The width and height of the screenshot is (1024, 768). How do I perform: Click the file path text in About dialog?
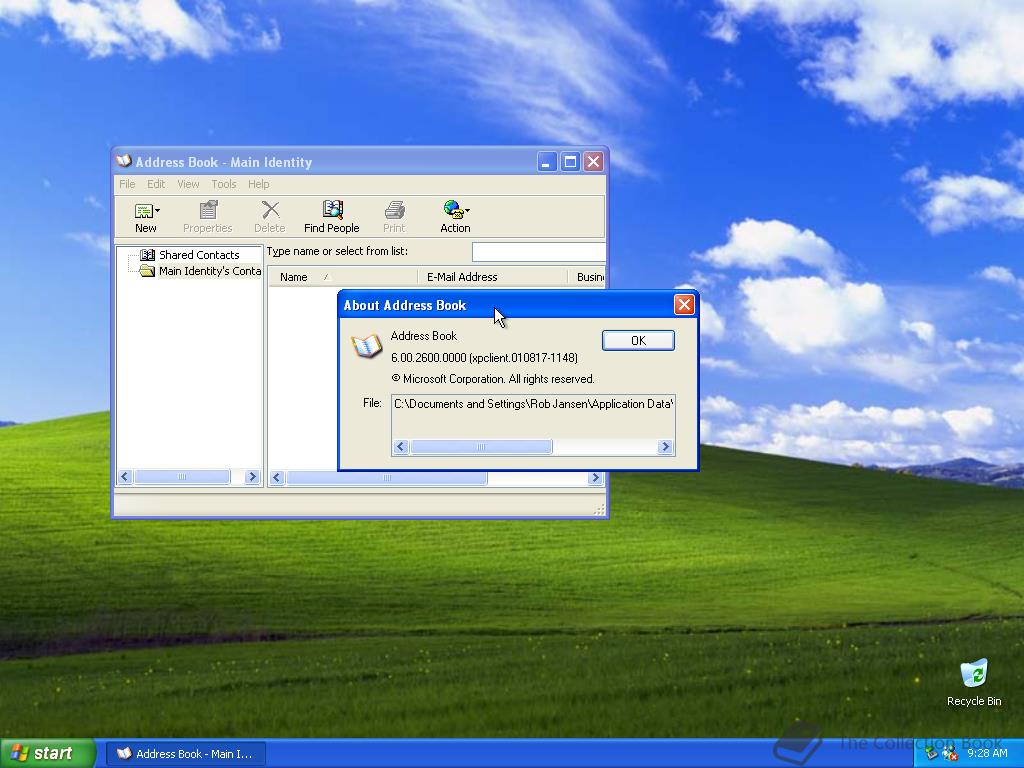tap(533, 404)
